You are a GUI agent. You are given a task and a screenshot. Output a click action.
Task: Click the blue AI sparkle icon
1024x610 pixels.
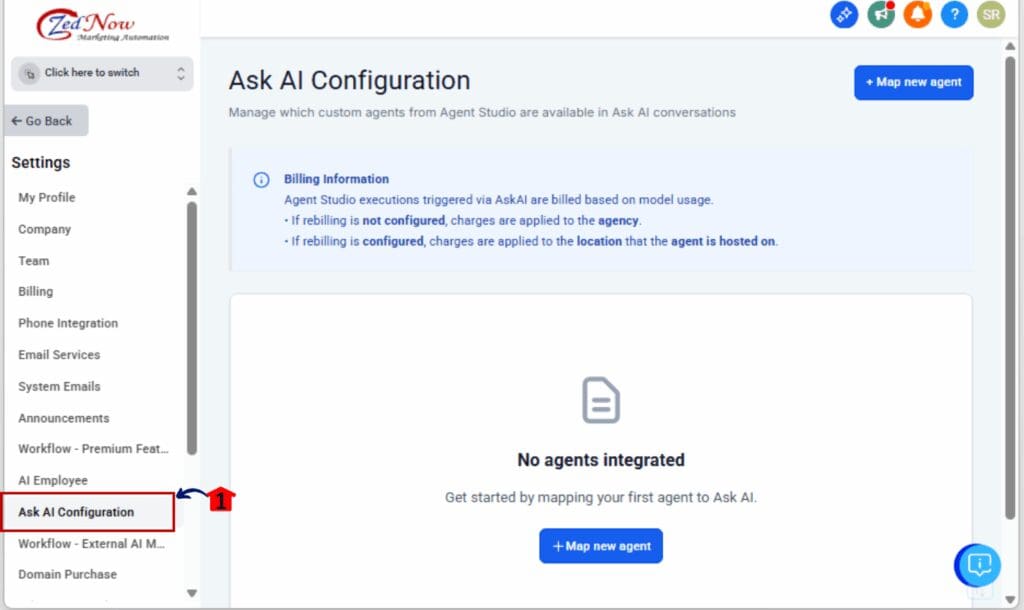pos(843,15)
